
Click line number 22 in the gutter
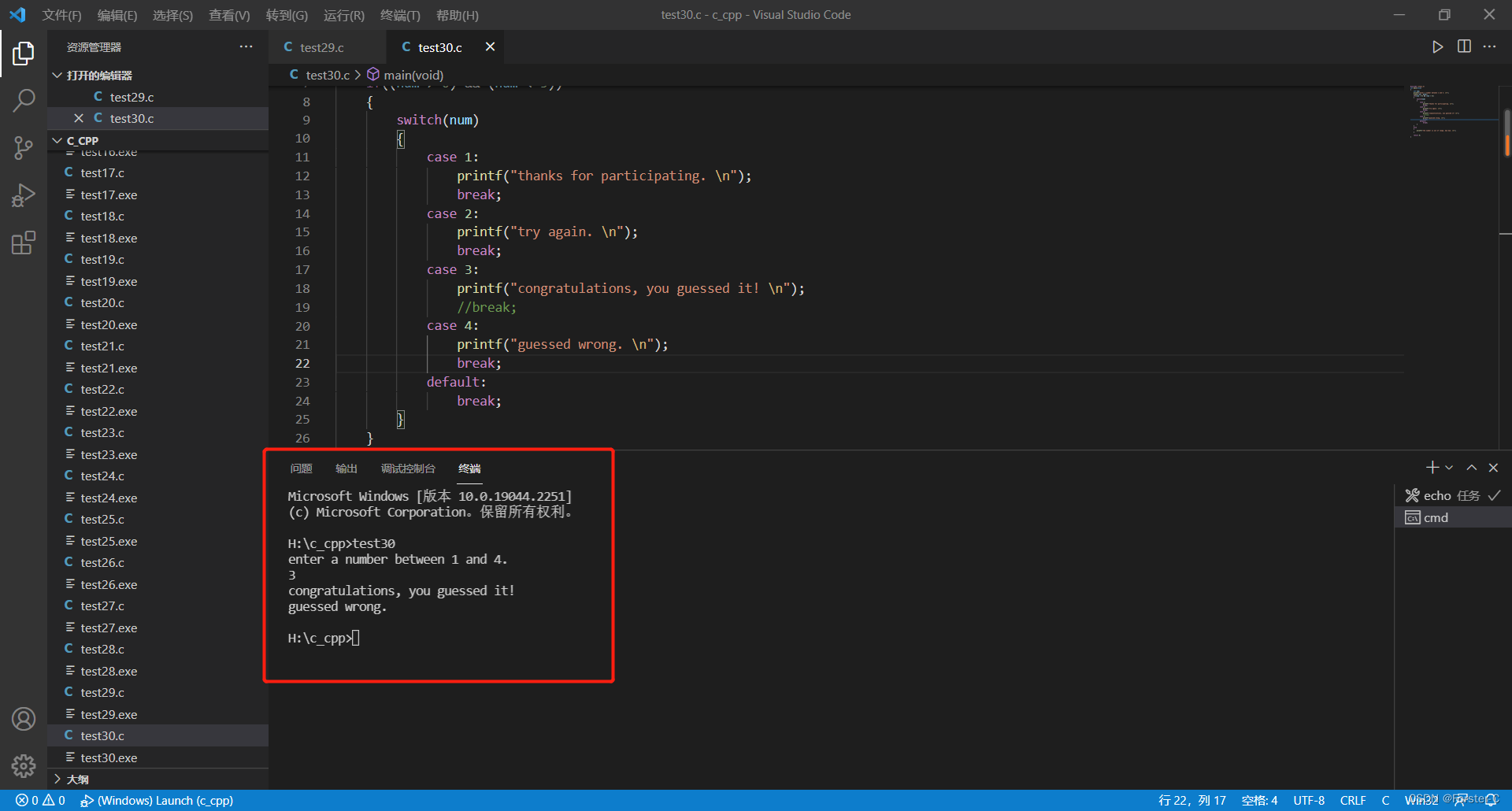(303, 363)
